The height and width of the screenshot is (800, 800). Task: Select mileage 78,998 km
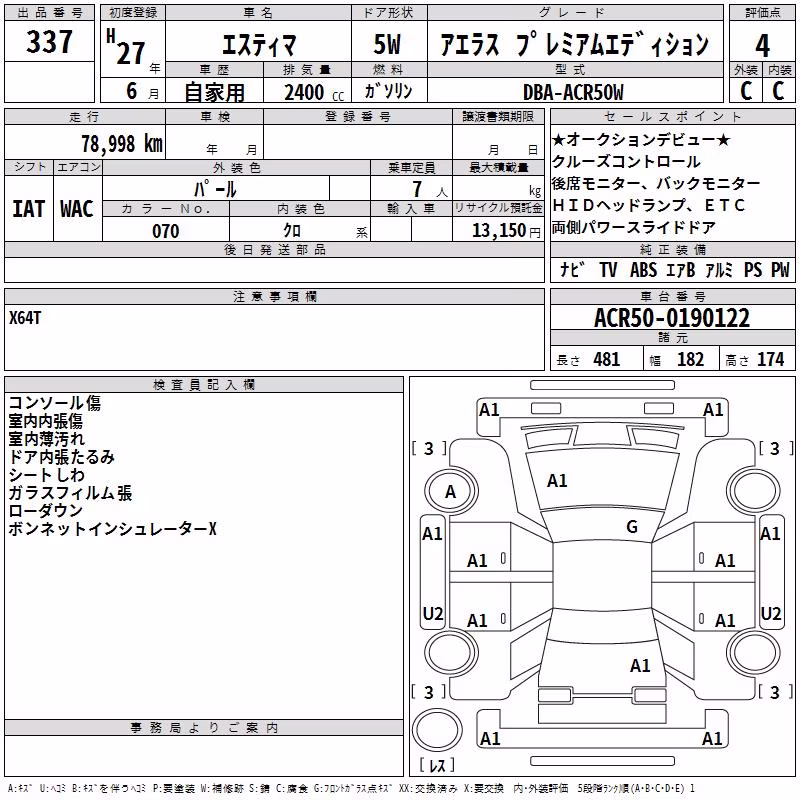(x=122, y=144)
